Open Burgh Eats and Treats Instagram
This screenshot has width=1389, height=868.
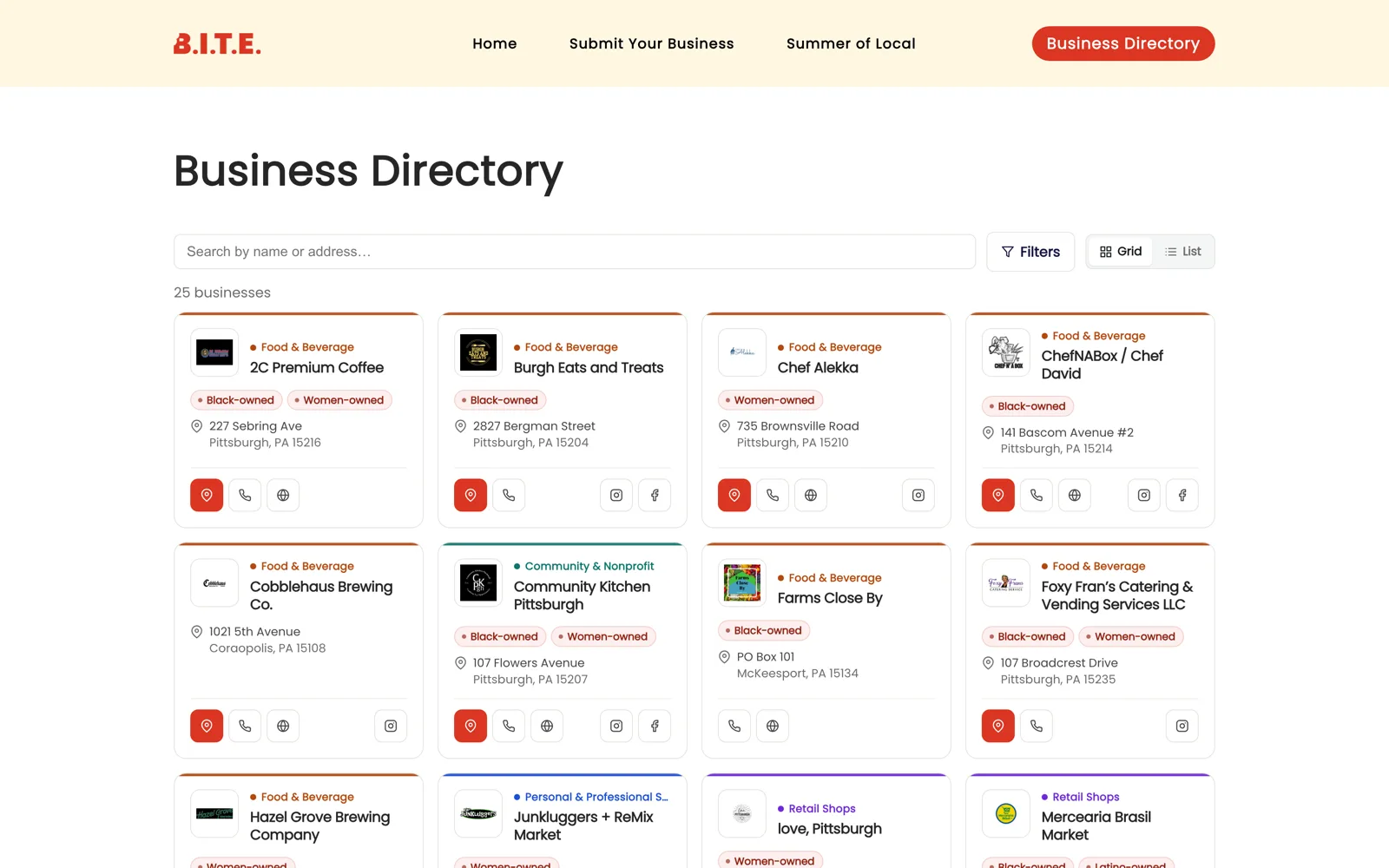pyautogui.click(x=616, y=495)
